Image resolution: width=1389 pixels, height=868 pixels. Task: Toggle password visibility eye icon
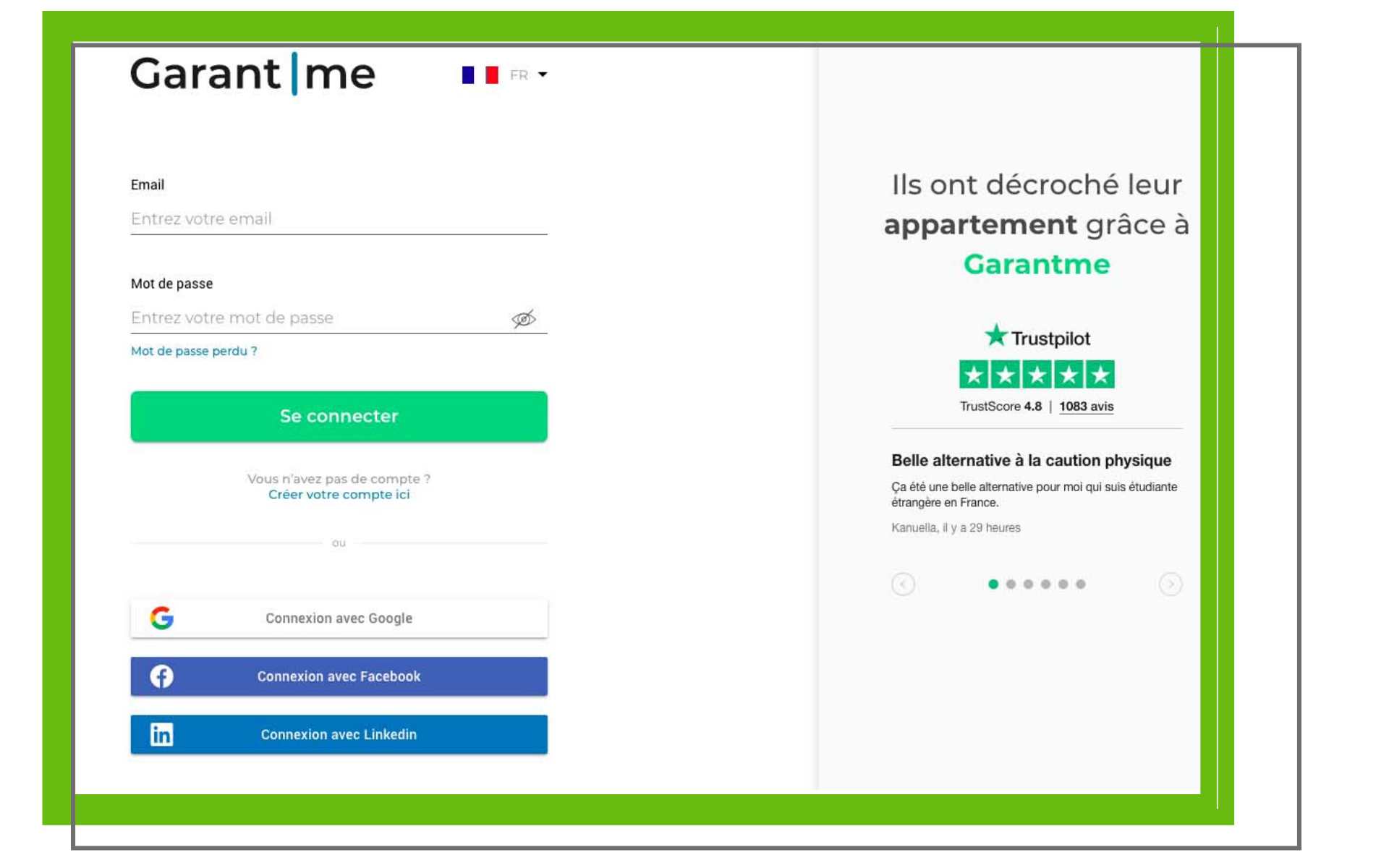point(524,318)
